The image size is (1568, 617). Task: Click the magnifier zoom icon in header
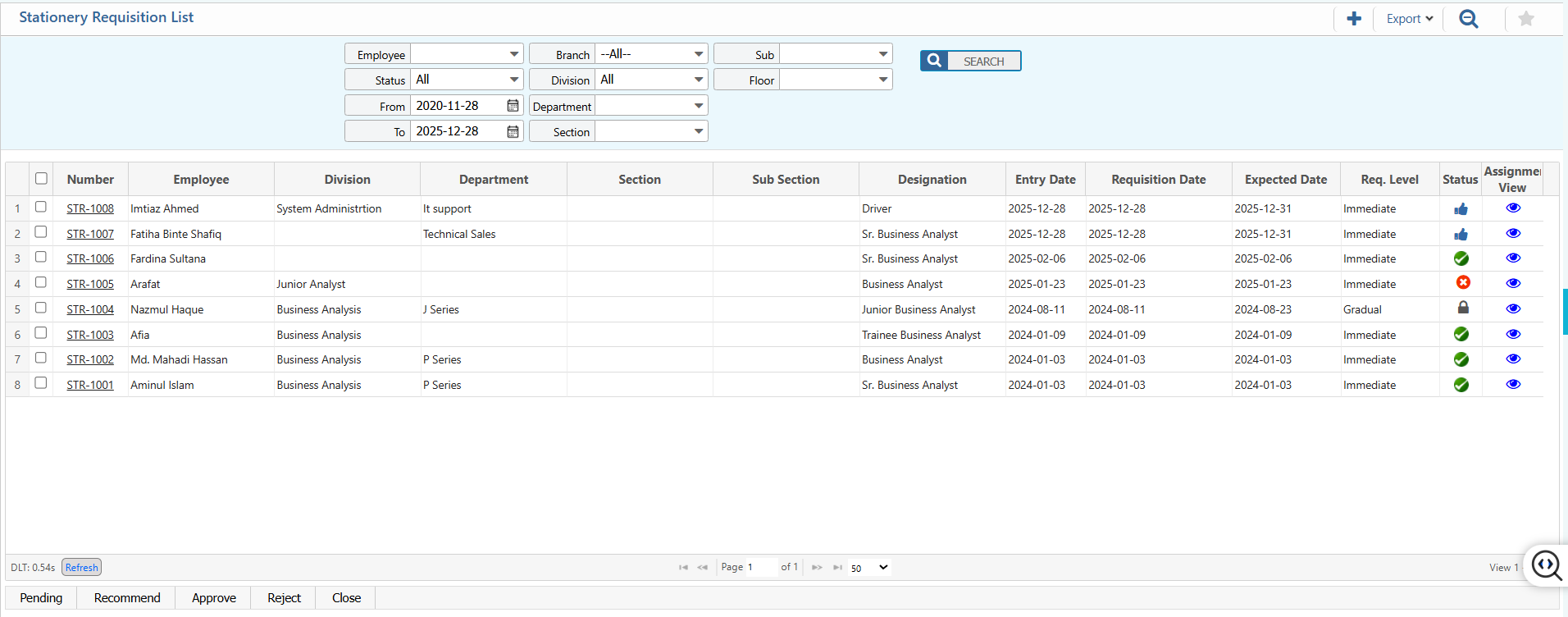point(1468,19)
